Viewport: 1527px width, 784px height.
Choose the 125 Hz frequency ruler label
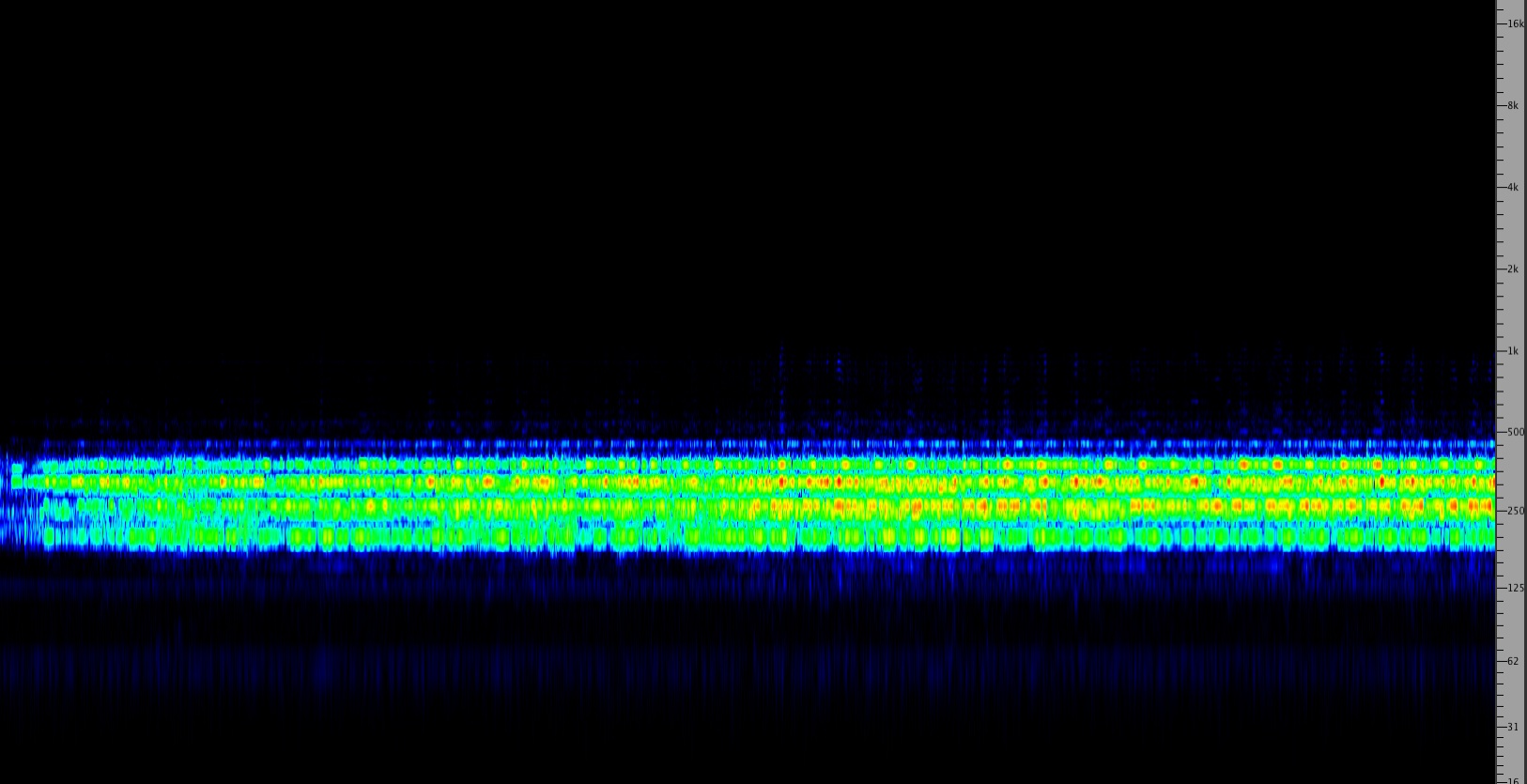(x=1515, y=588)
